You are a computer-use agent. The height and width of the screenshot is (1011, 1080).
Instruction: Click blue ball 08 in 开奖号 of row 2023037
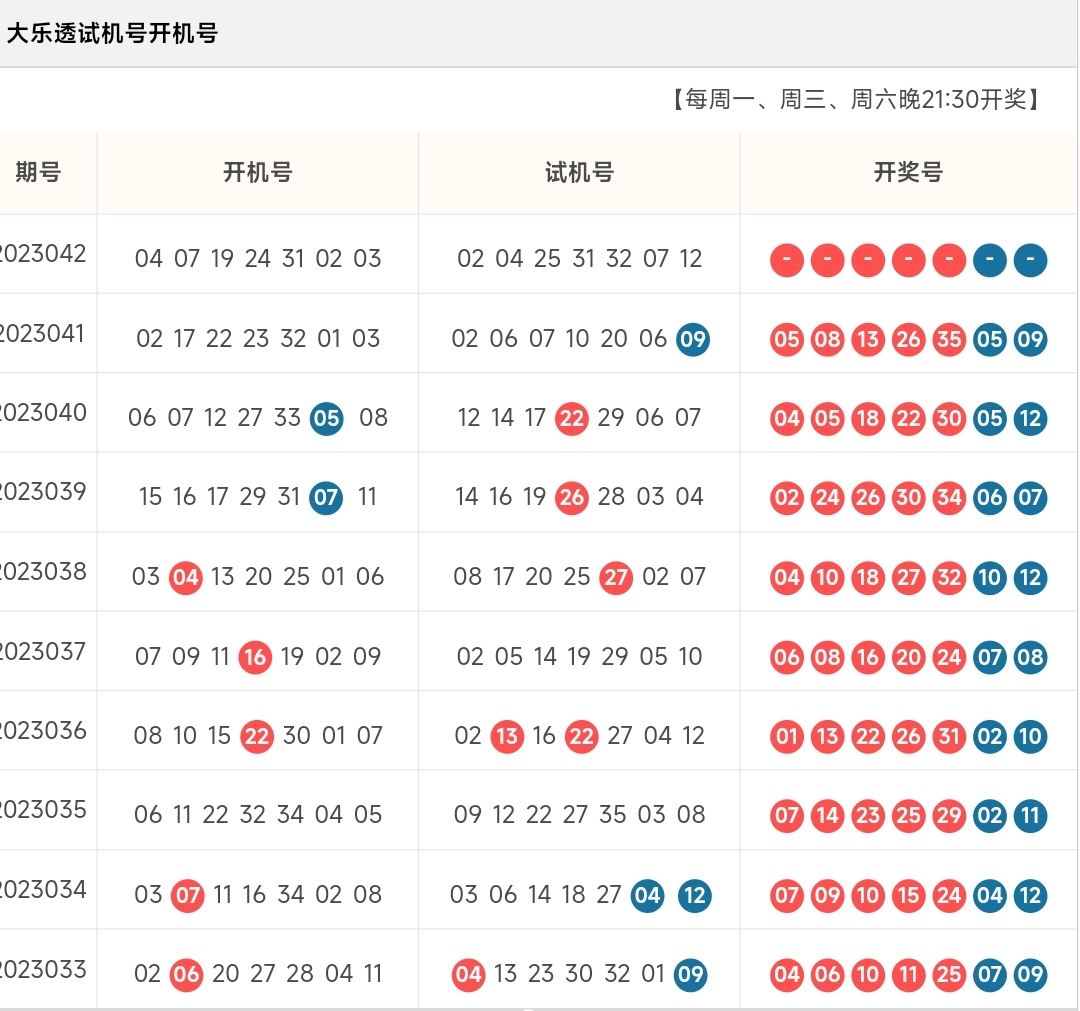(x=1030, y=657)
